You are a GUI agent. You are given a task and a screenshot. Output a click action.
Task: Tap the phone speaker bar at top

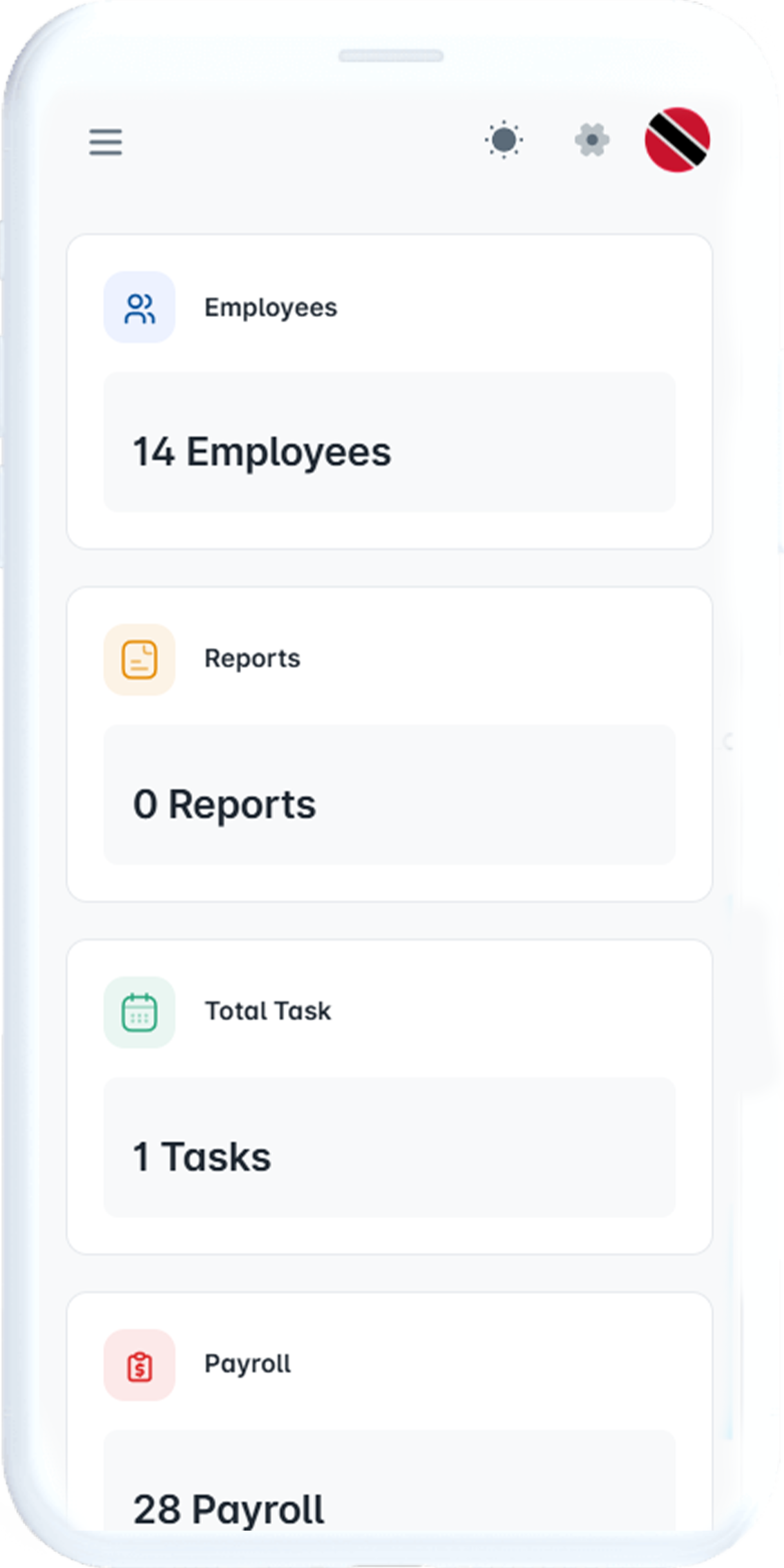pyautogui.click(x=391, y=56)
